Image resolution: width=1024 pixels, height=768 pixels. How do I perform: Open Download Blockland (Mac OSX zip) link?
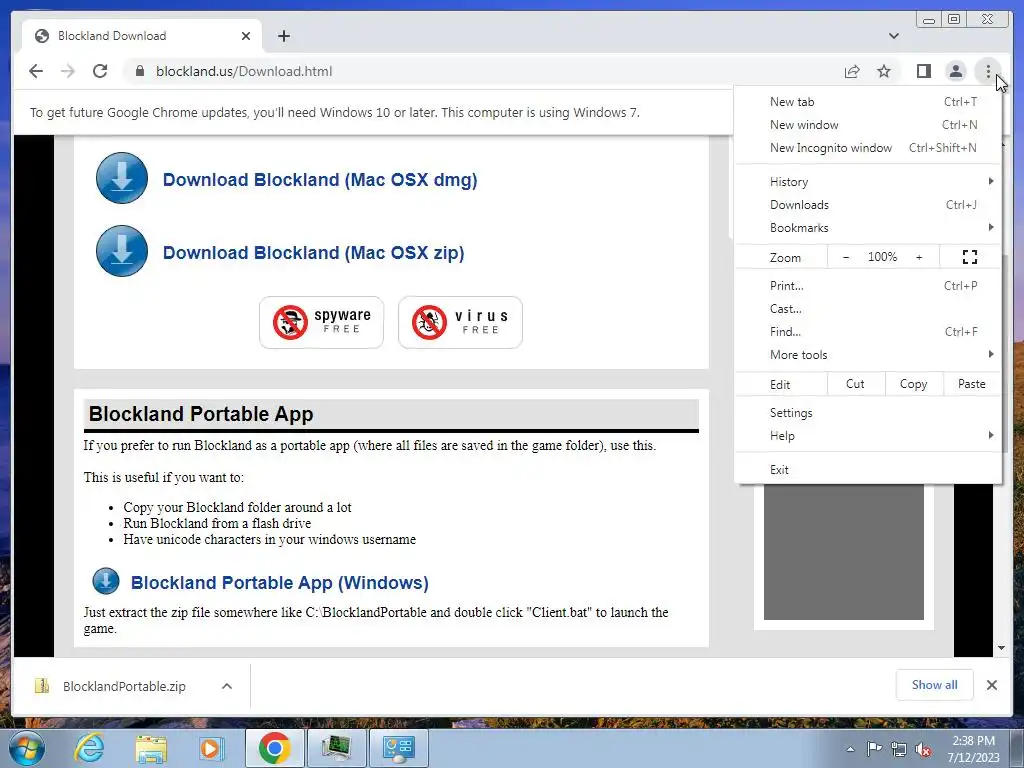click(313, 253)
